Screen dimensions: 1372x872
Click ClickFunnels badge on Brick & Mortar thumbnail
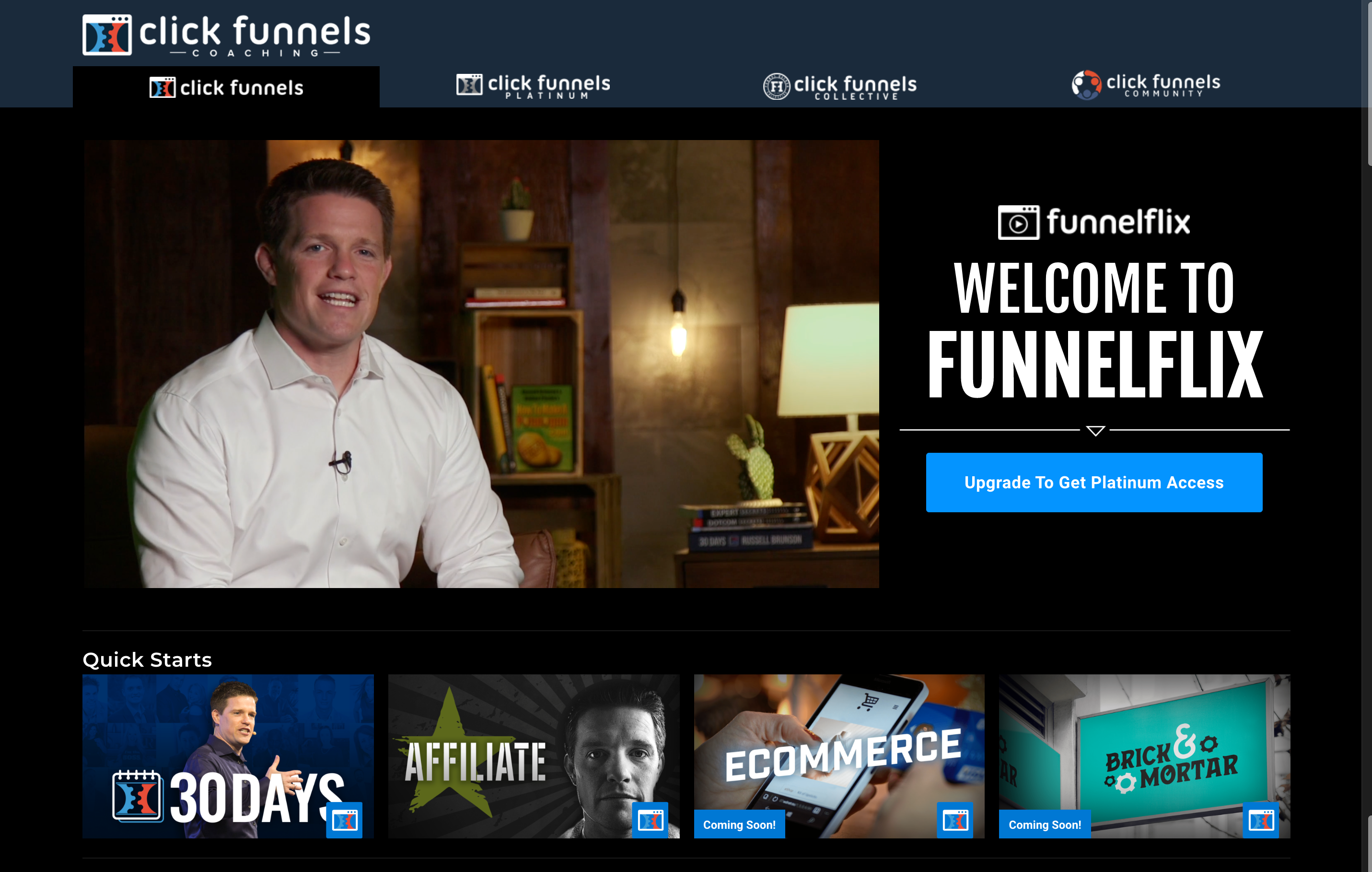pyautogui.click(x=1260, y=820)
